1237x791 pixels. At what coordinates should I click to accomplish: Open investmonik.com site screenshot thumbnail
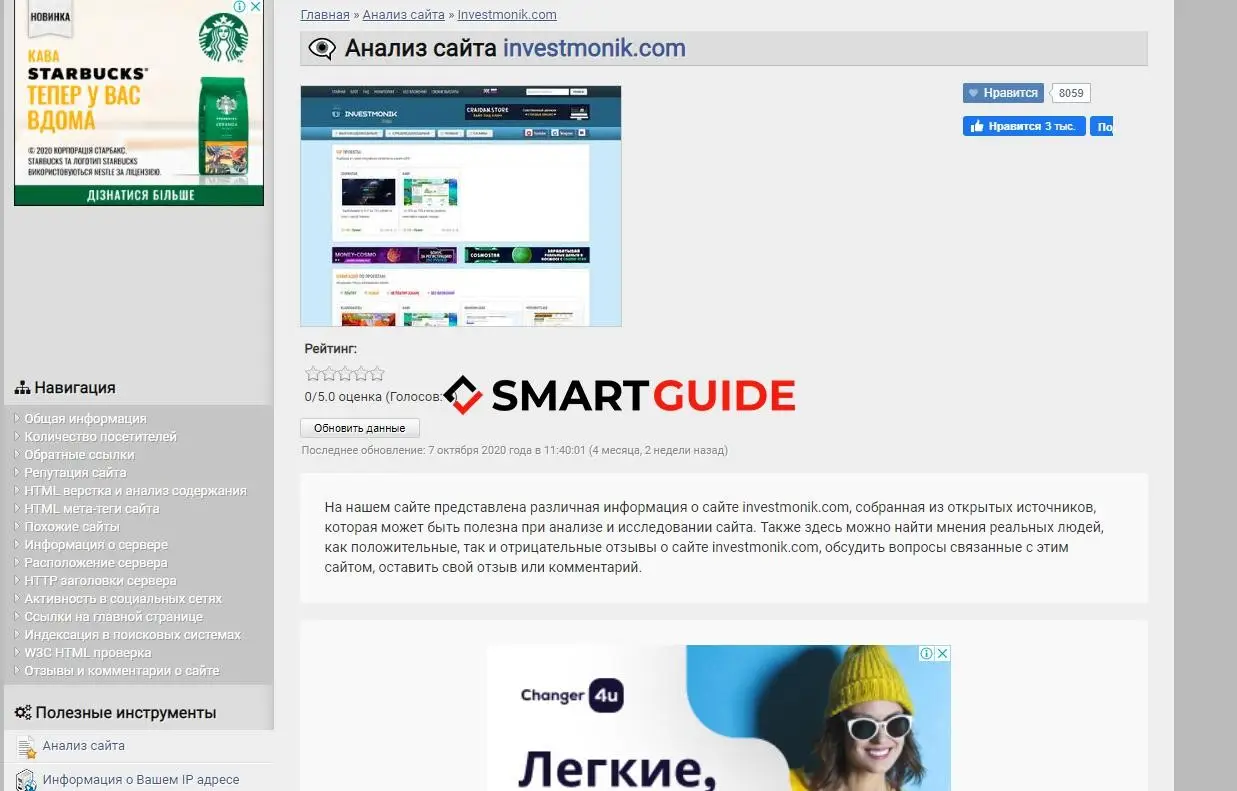461,206
